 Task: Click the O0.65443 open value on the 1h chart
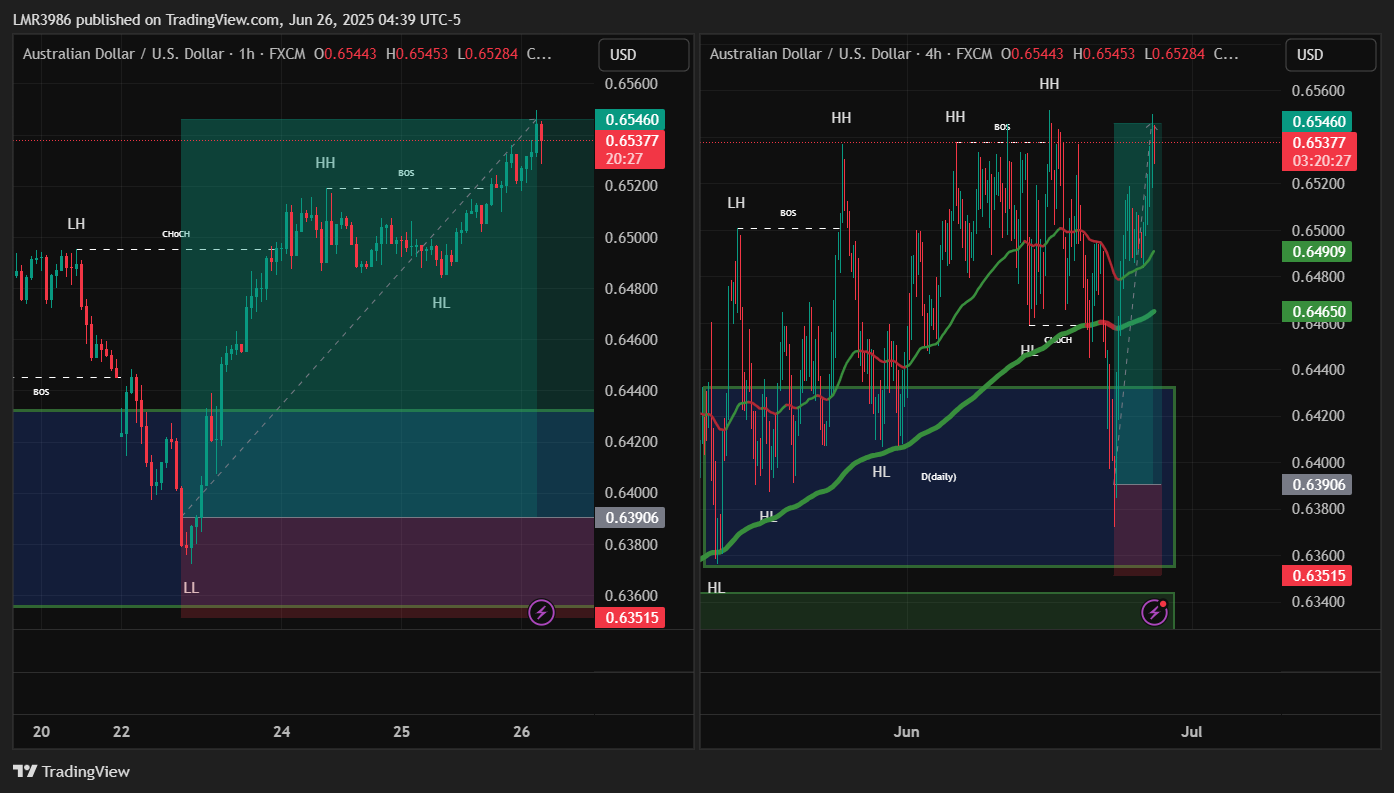tap(345, 54)
